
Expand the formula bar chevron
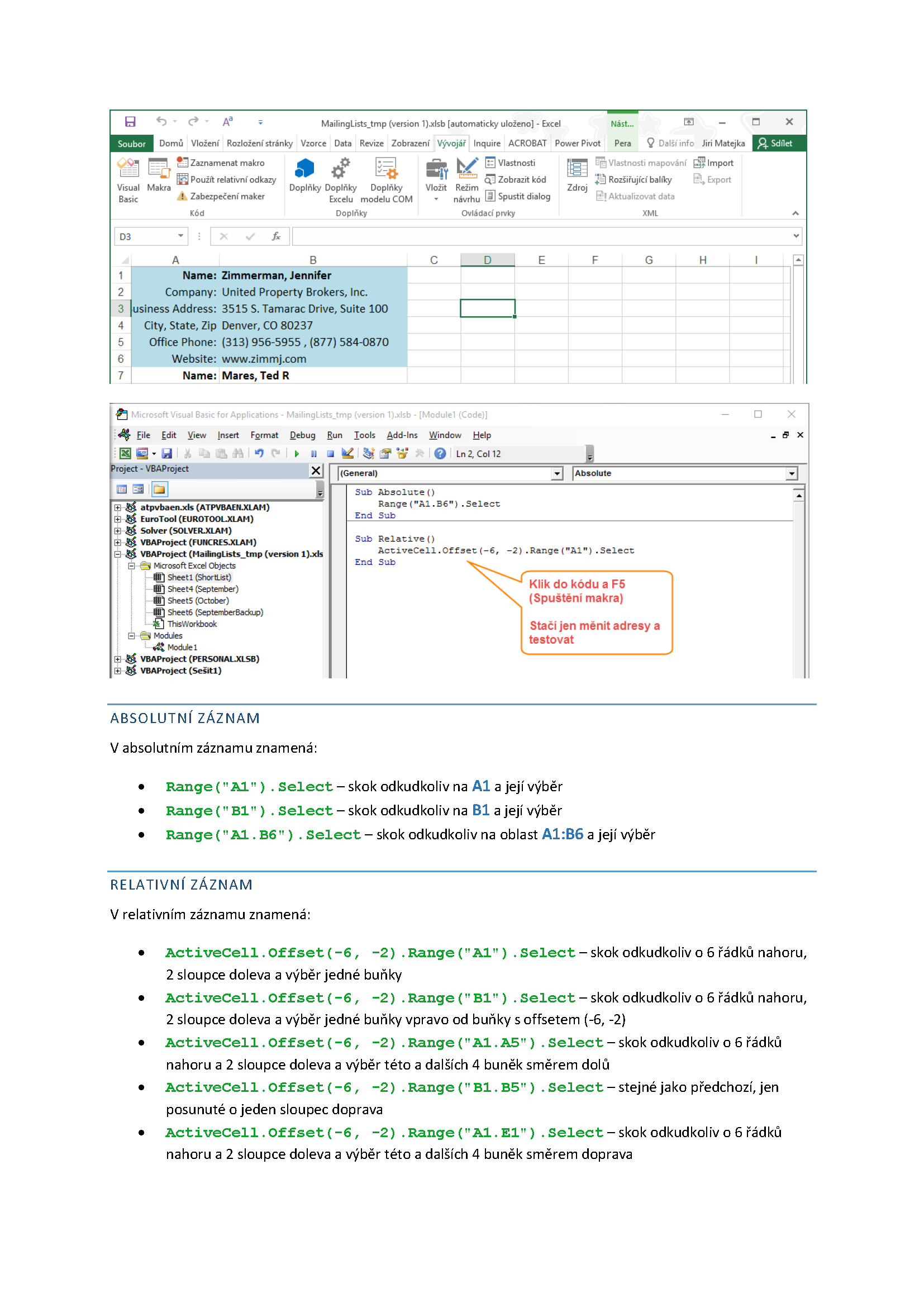click(796, 236)
